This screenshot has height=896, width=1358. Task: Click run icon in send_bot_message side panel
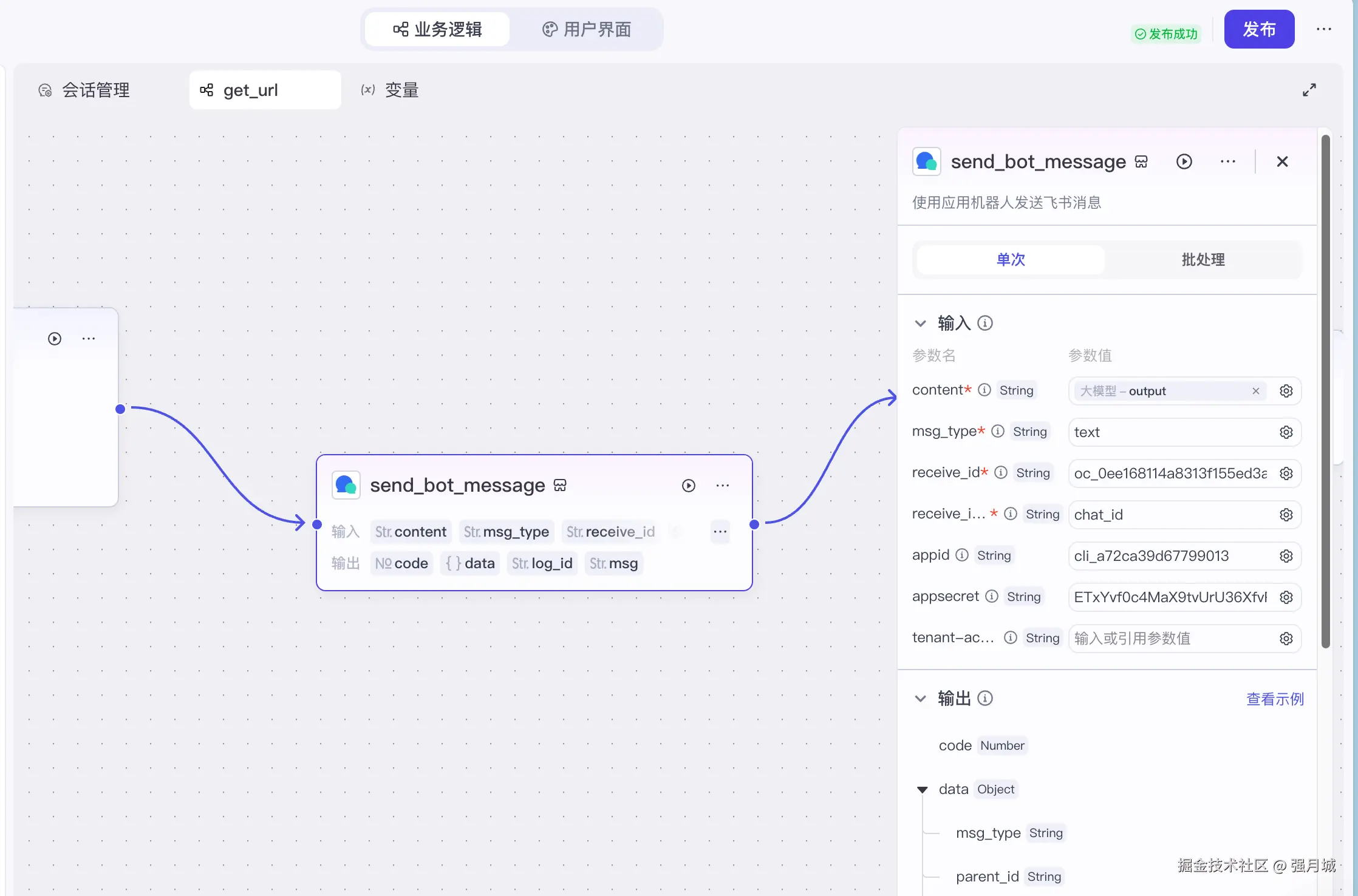(x=1184, y=161)
